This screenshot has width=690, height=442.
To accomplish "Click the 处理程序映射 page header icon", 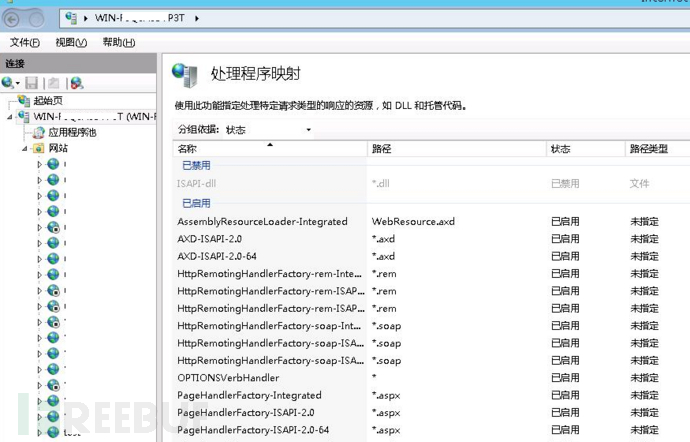I will 185,75.
